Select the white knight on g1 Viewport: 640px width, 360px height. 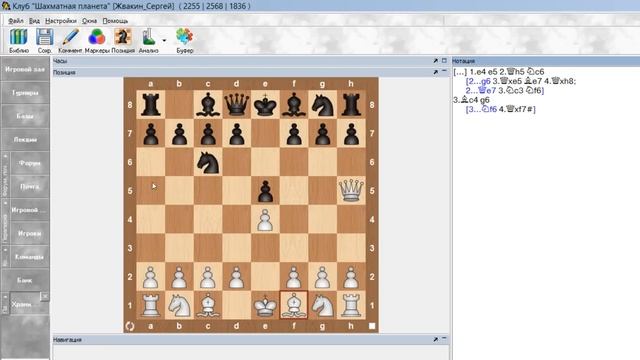point(322,305)
